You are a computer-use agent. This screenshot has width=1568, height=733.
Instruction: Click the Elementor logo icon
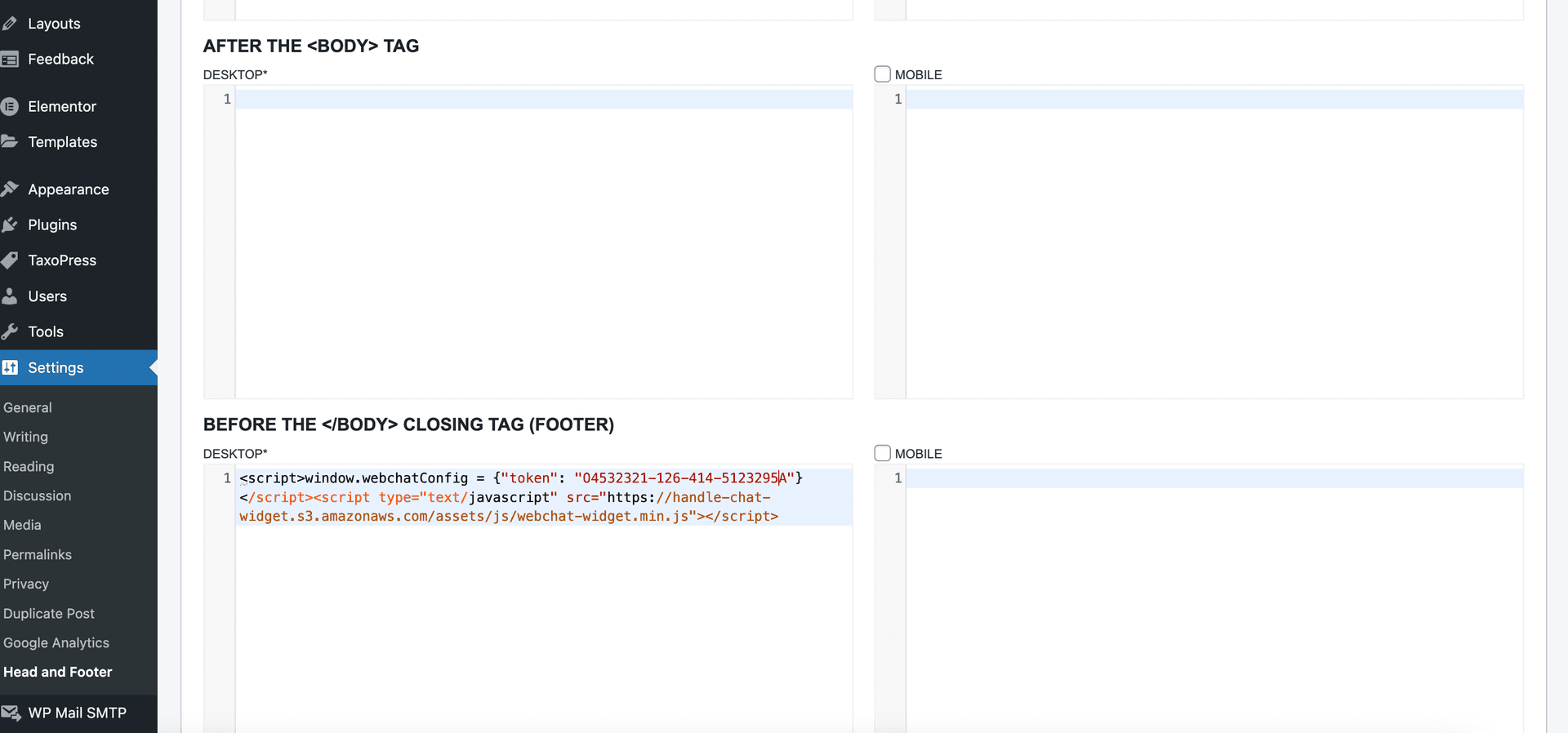pyautogui.click(x=10, y=106)
